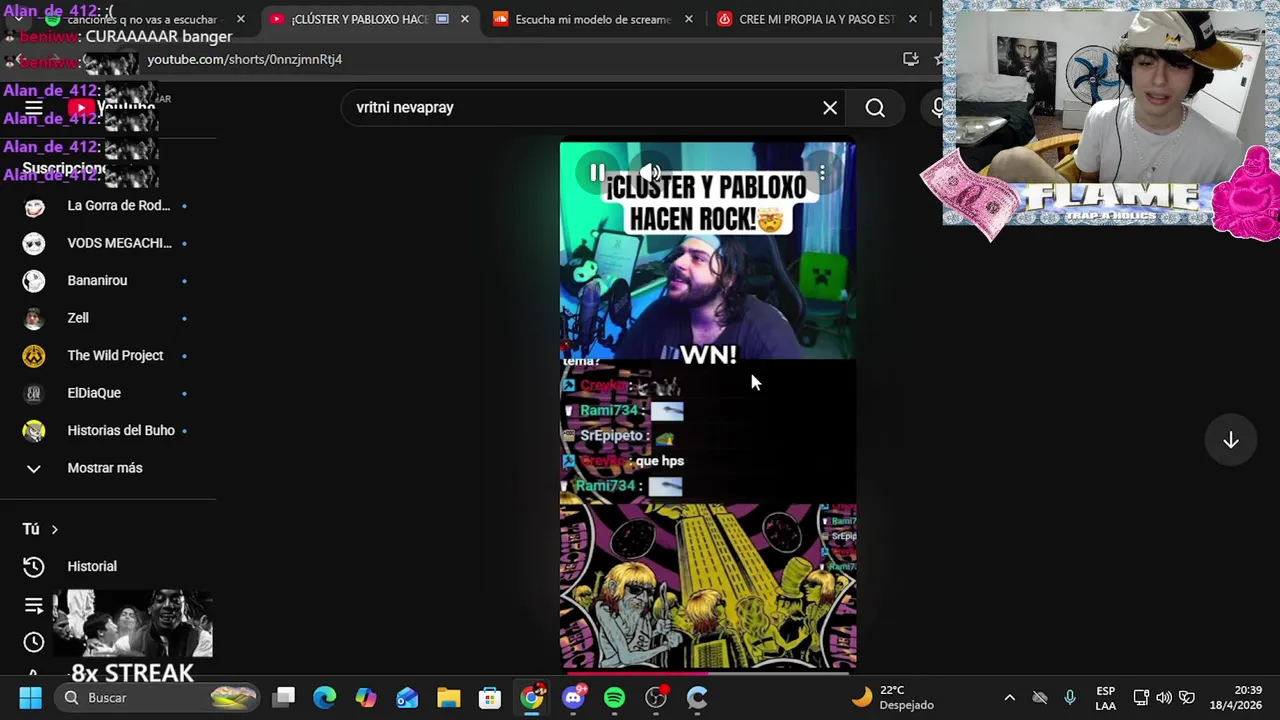Open the playlists icon below Historial
This screenshot has height=720, width=1280.
pos(34,605)
